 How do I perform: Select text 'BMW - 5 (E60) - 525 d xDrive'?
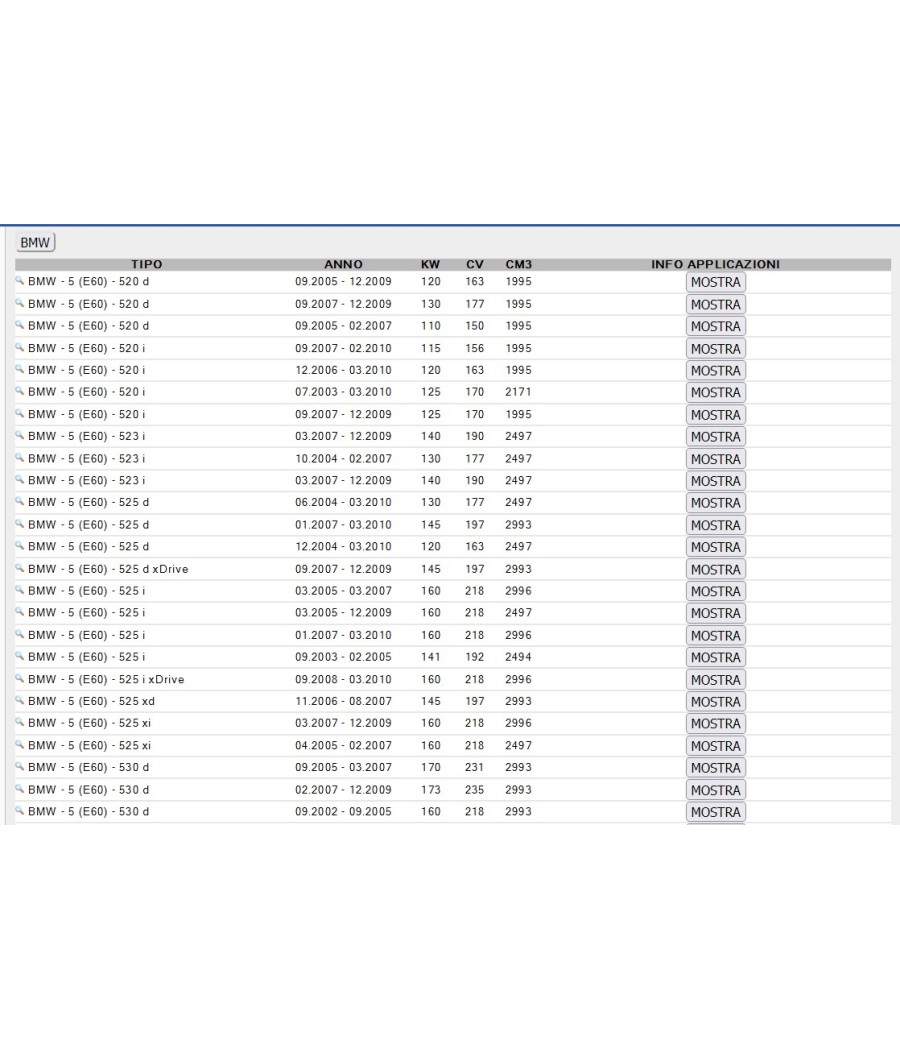[108, 569]
